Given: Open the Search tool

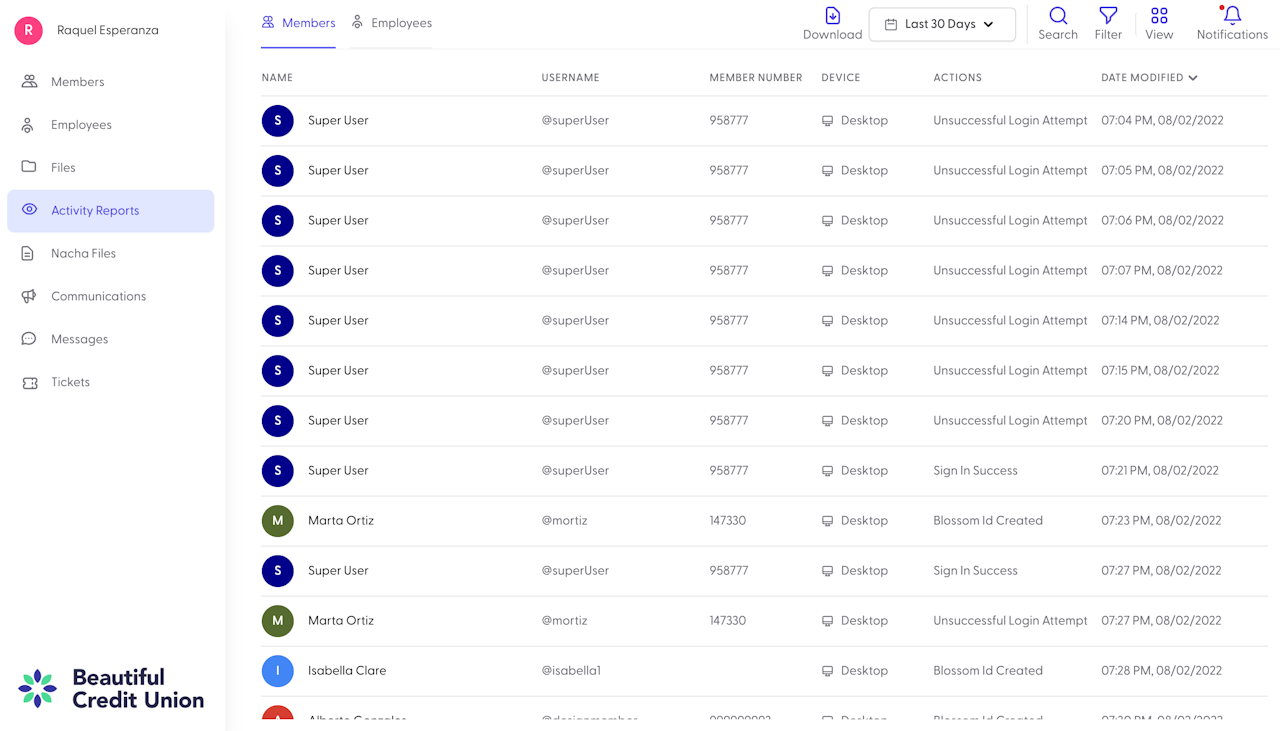Looking at the screenshot, I should [1057, 16].
